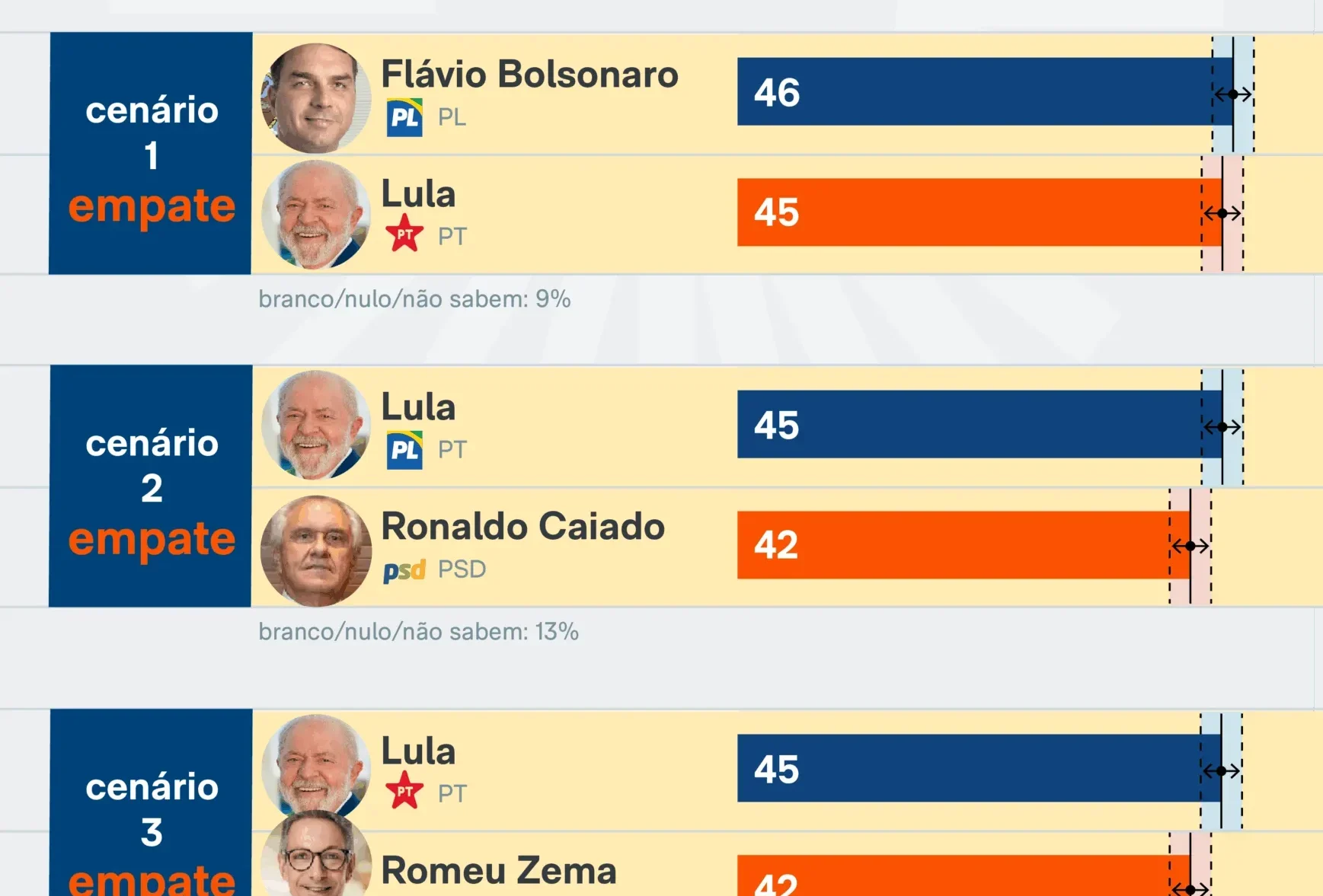Select Lula's portrait photo in cenário 1
The height and width of the screenshot is (896, 1323).
[x=315, y=215]
